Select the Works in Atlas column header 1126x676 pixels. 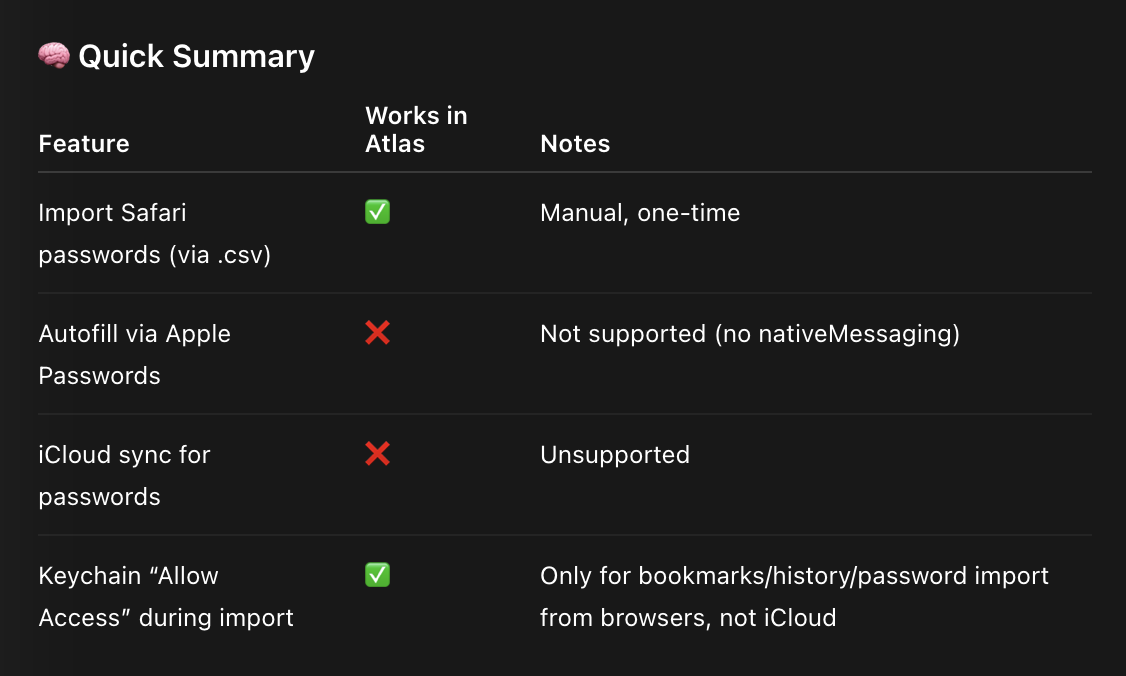tap(416, 130)
